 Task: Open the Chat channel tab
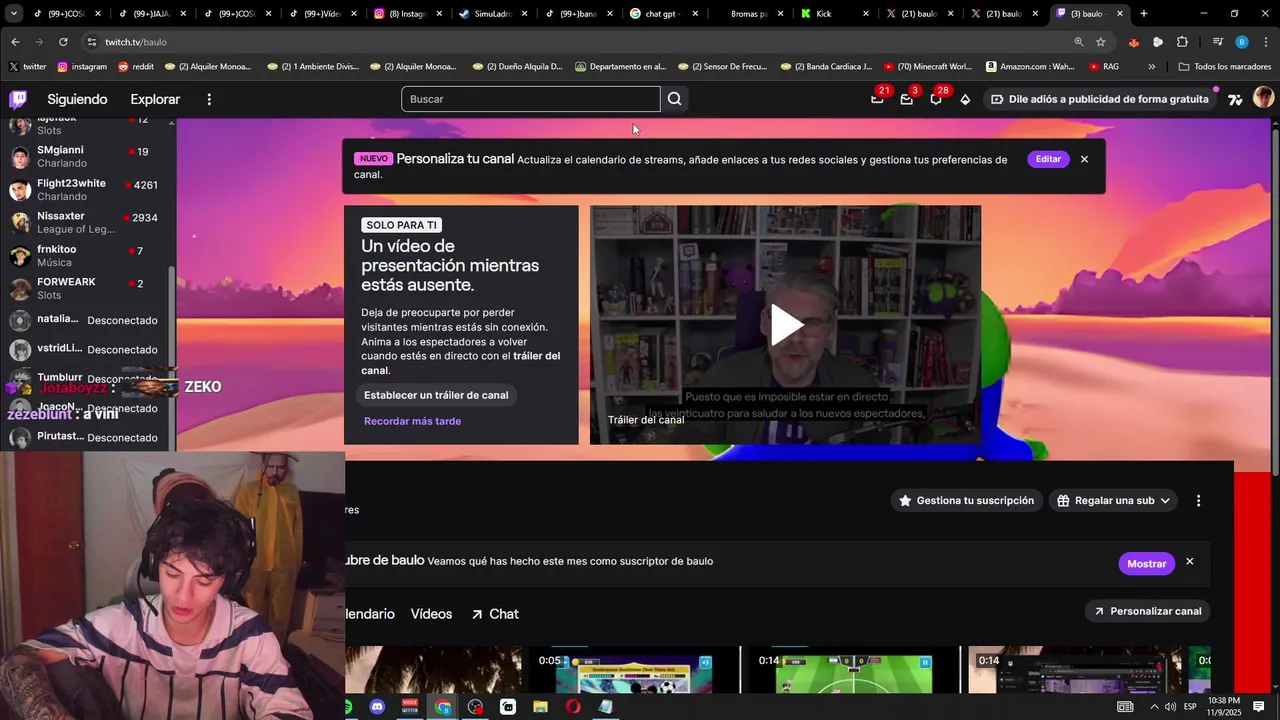click(x=495, y=614)
